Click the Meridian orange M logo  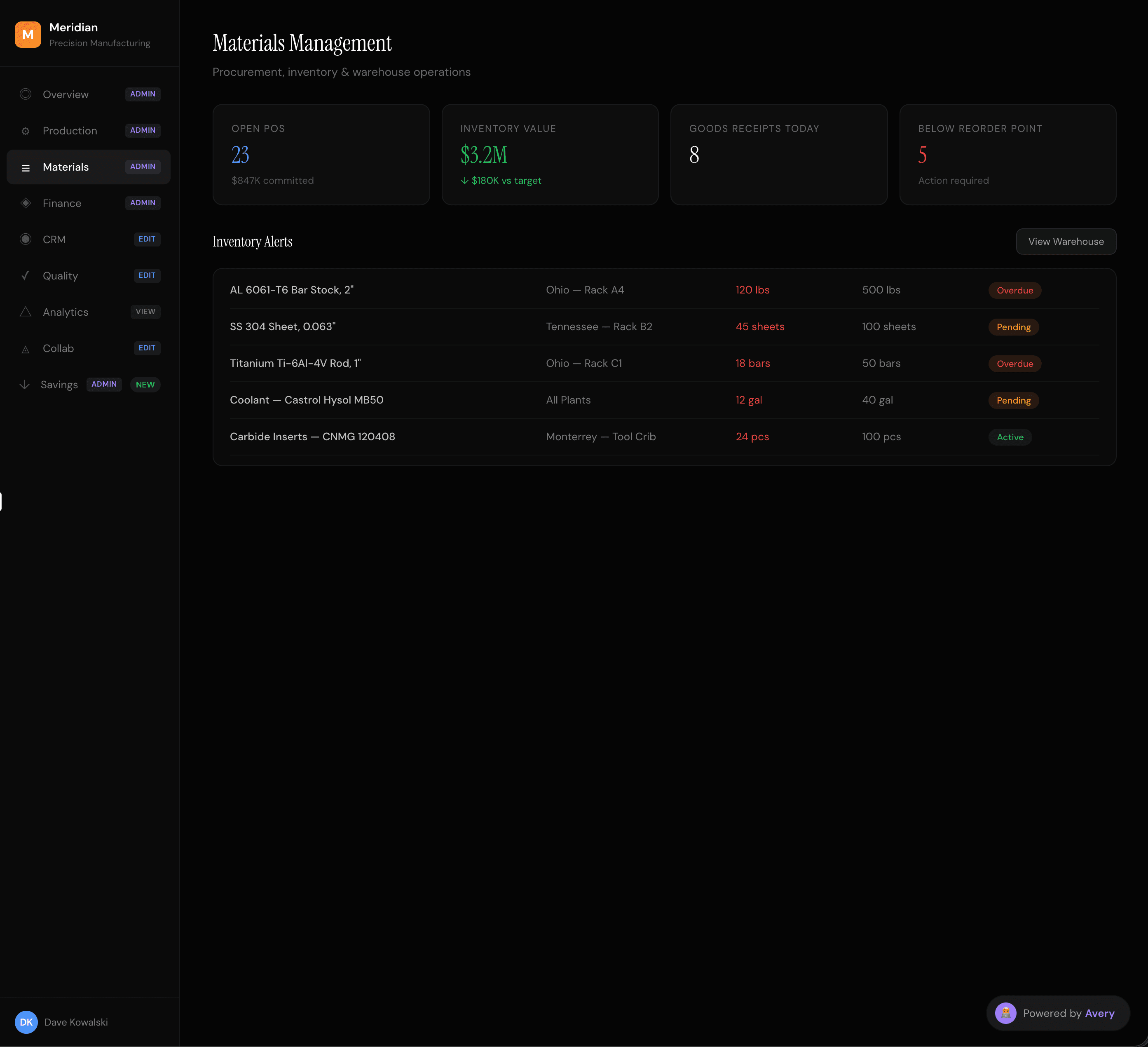point(27,35)
